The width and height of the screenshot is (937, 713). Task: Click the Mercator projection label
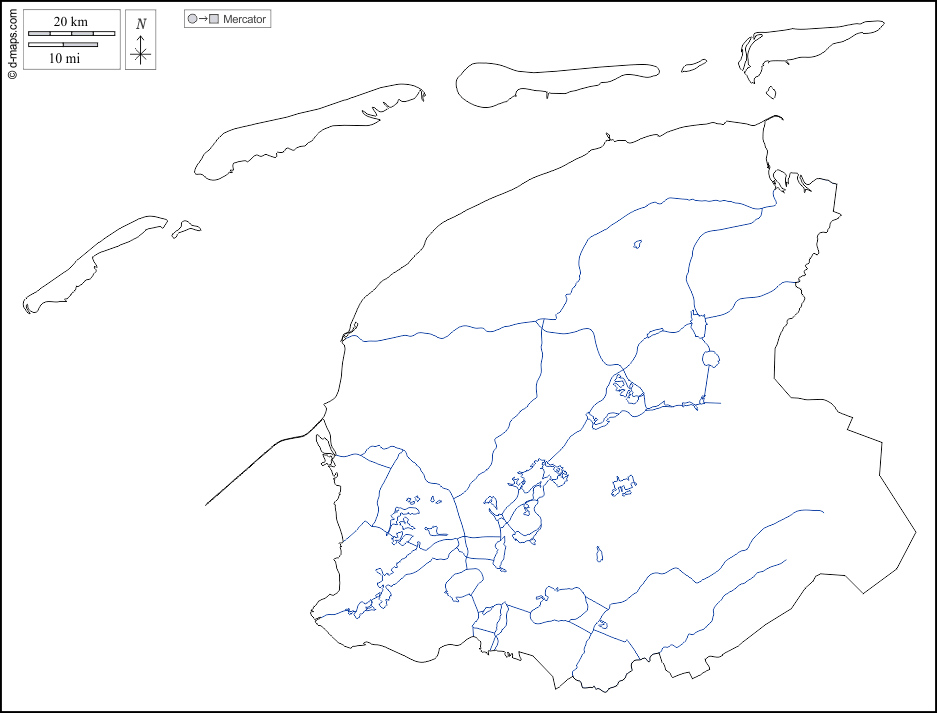245,19
